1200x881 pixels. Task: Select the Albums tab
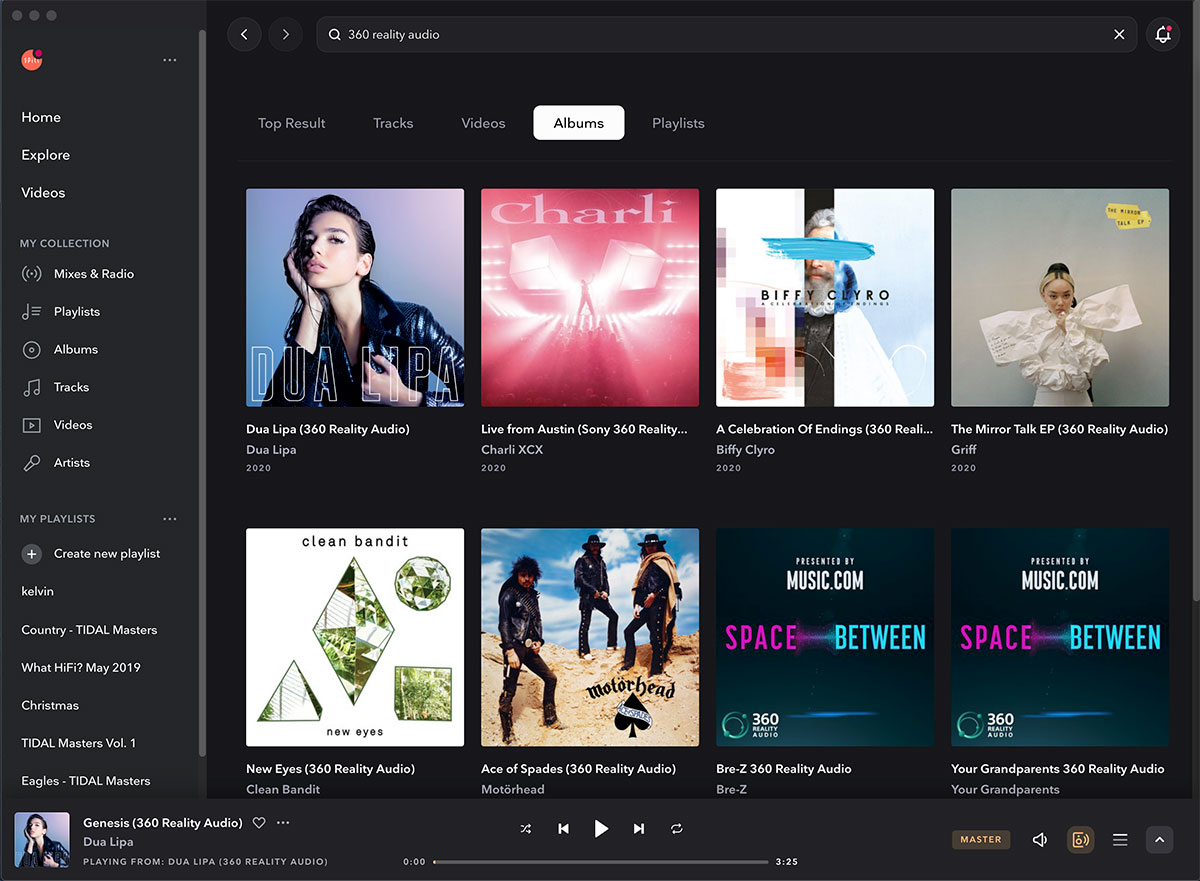click(579, 123)
